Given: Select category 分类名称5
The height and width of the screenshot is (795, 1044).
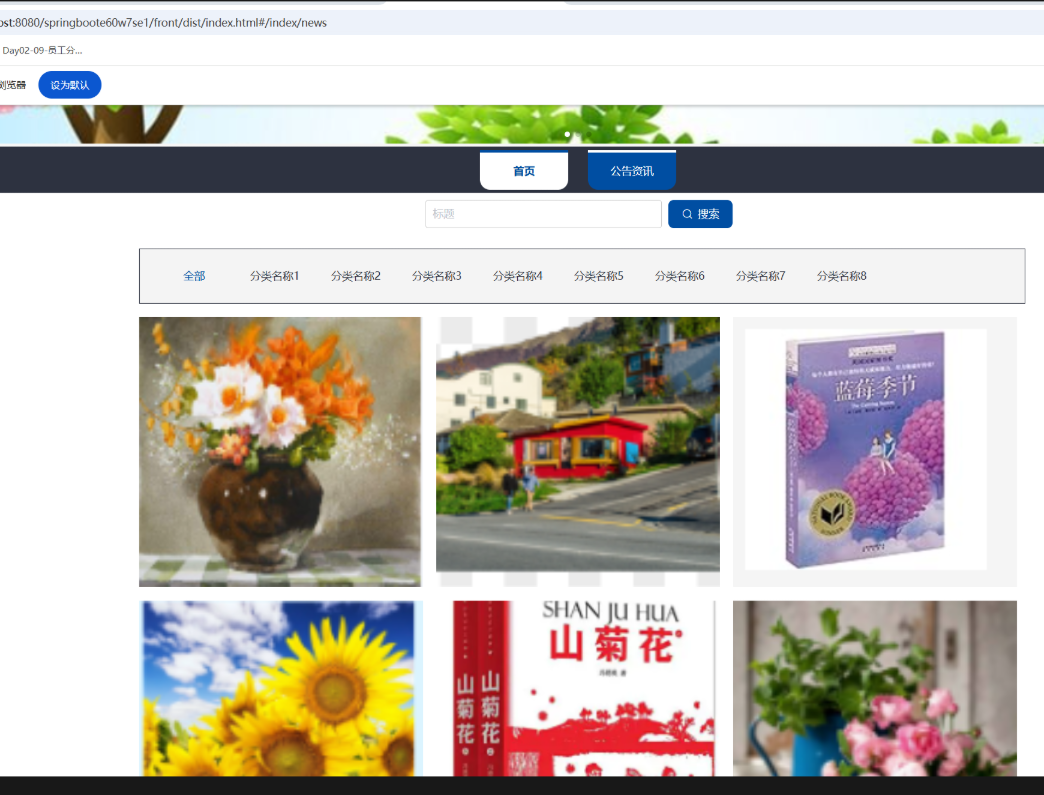Looking at the screenshot, I should point(599,276).
